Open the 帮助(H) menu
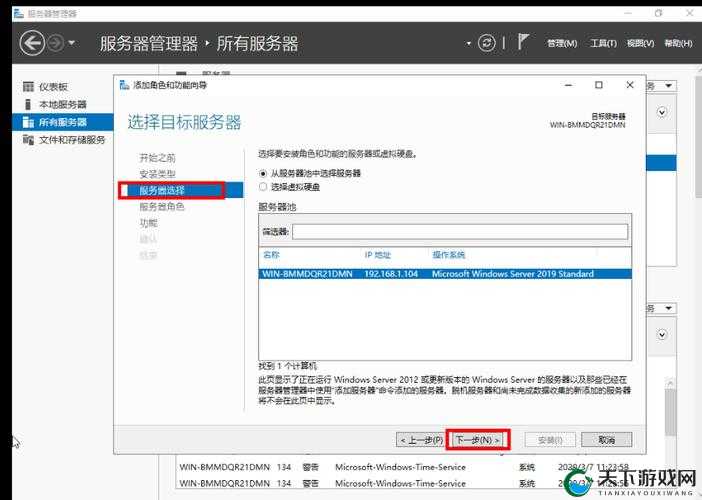This screenshot has width=702, height=500. (678, 43)
